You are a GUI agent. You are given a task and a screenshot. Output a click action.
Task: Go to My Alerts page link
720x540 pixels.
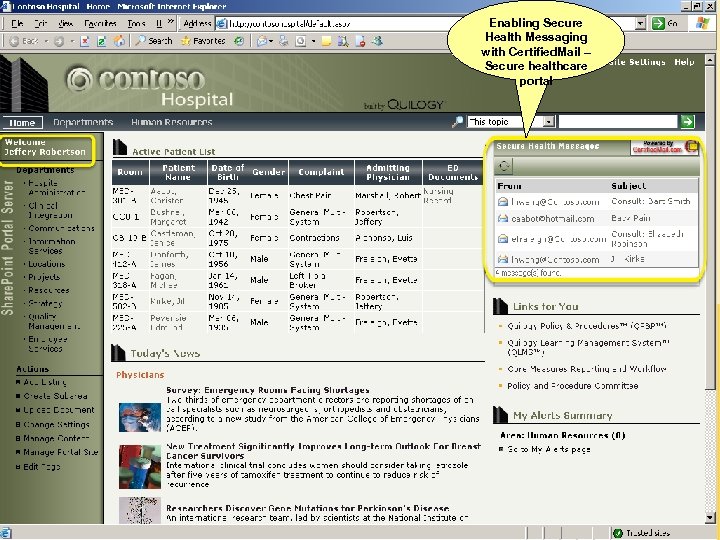coord(549,449)
